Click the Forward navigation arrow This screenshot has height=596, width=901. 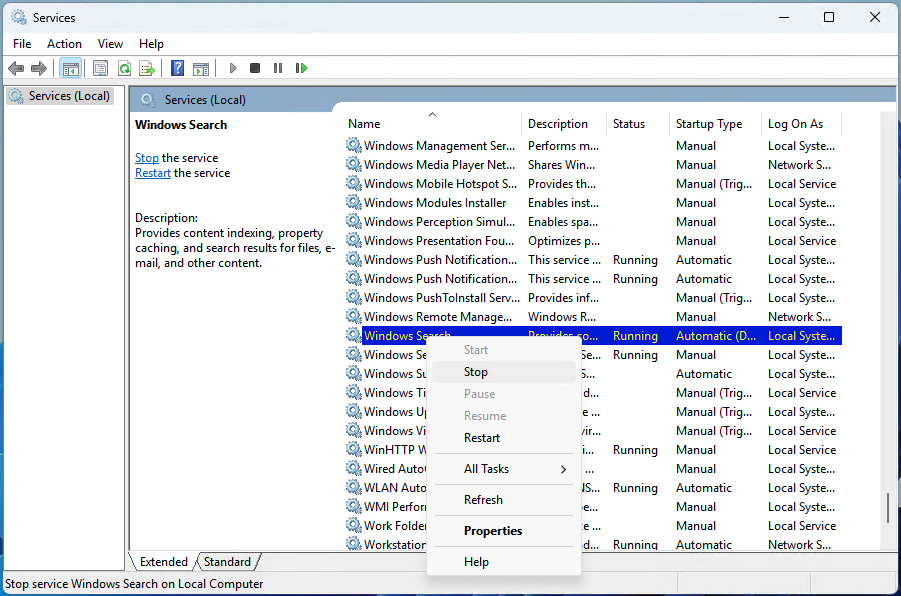[x=39, y=67]
